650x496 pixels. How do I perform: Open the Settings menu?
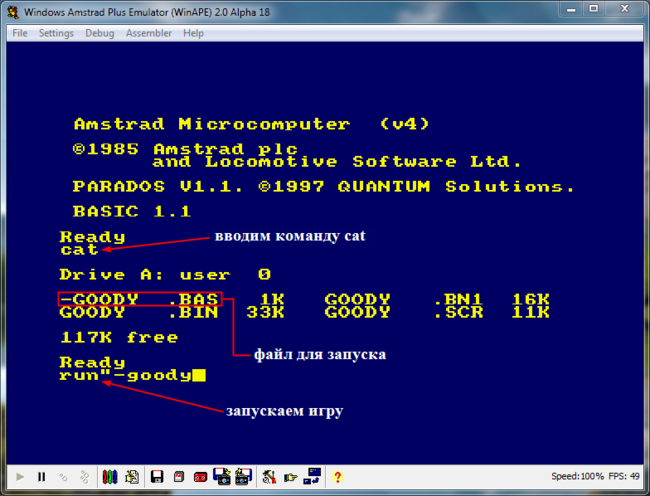56,33
